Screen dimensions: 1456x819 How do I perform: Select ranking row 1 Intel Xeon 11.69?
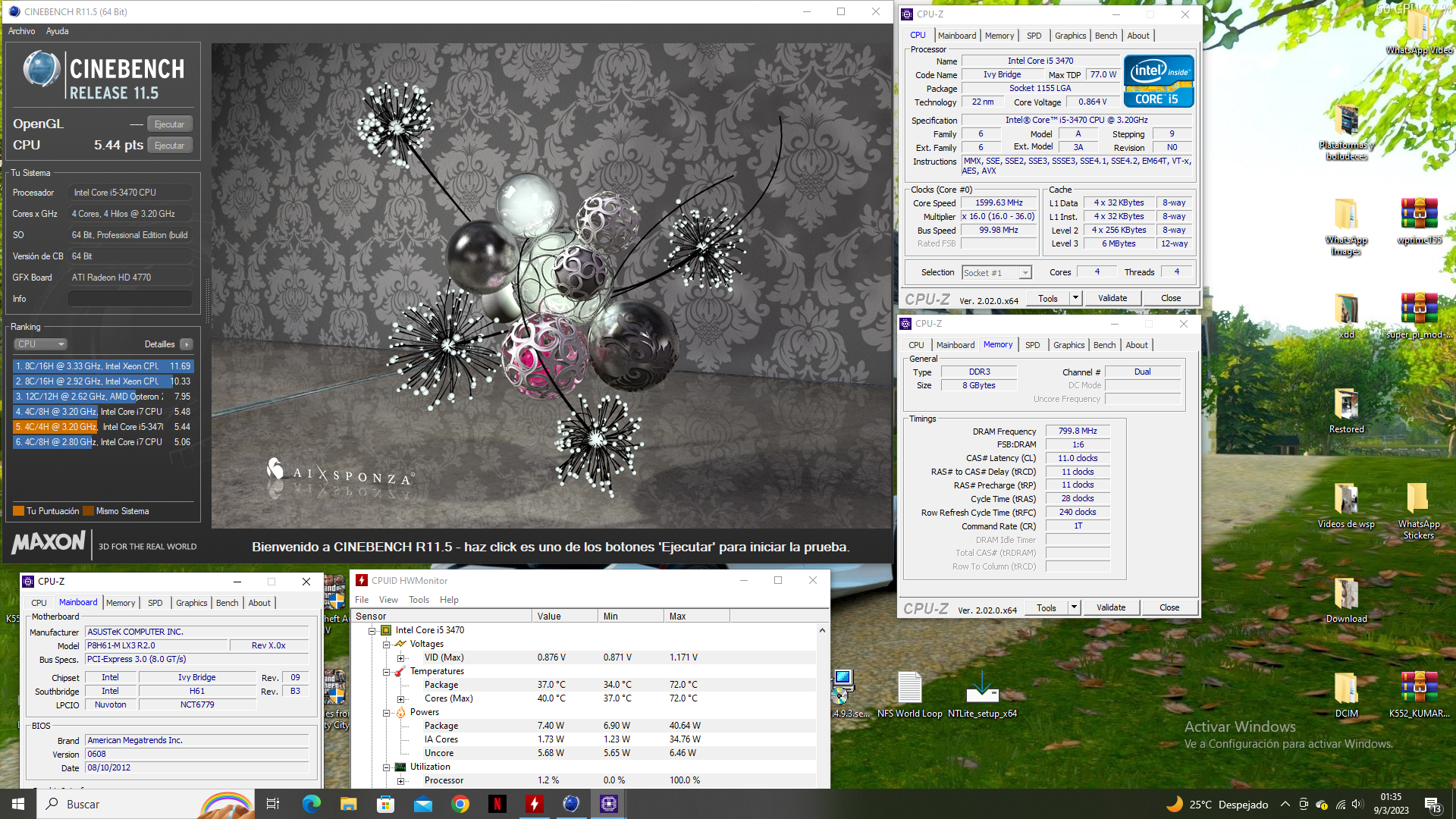[x=103, y=366]
